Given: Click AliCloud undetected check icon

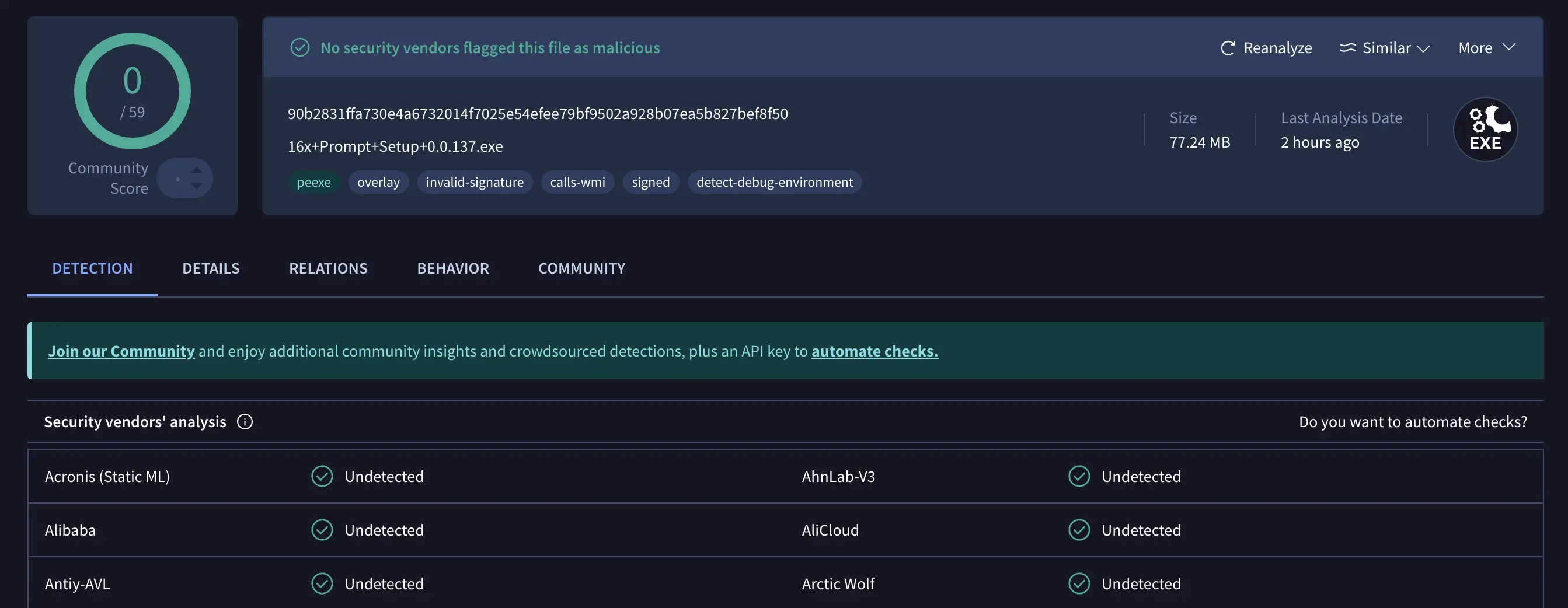Looking at the screenshot, I should tap(1079, 530).
